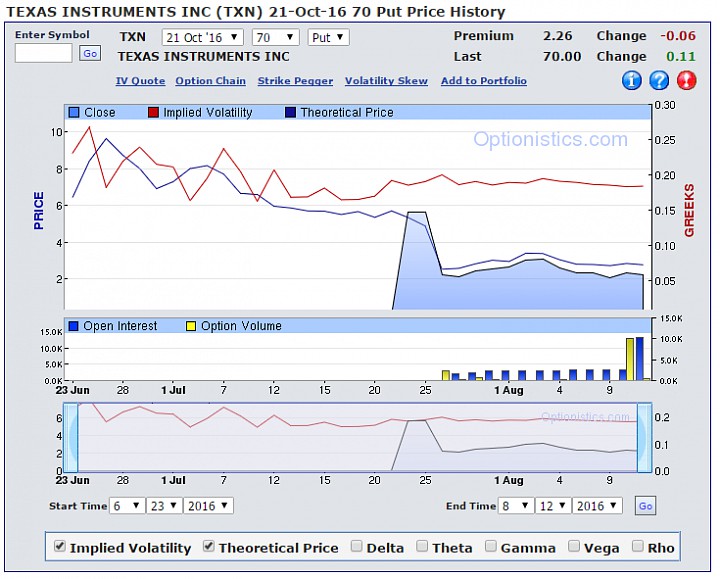Open the Start Time day dropdown showing 23
Screen dimensions: 720x579
[x=164, y=506]
